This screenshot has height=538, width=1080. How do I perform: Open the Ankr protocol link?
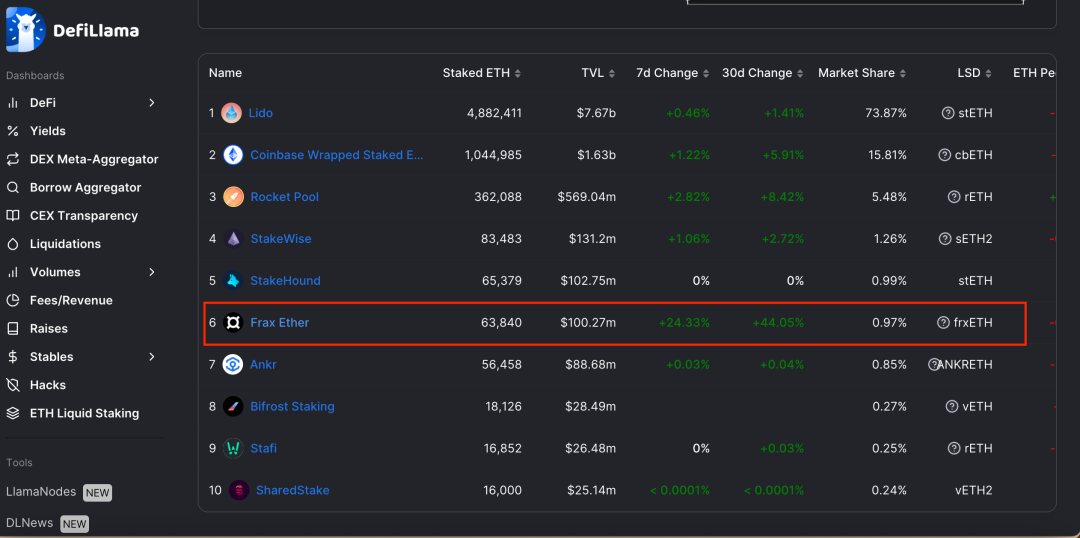263,364
